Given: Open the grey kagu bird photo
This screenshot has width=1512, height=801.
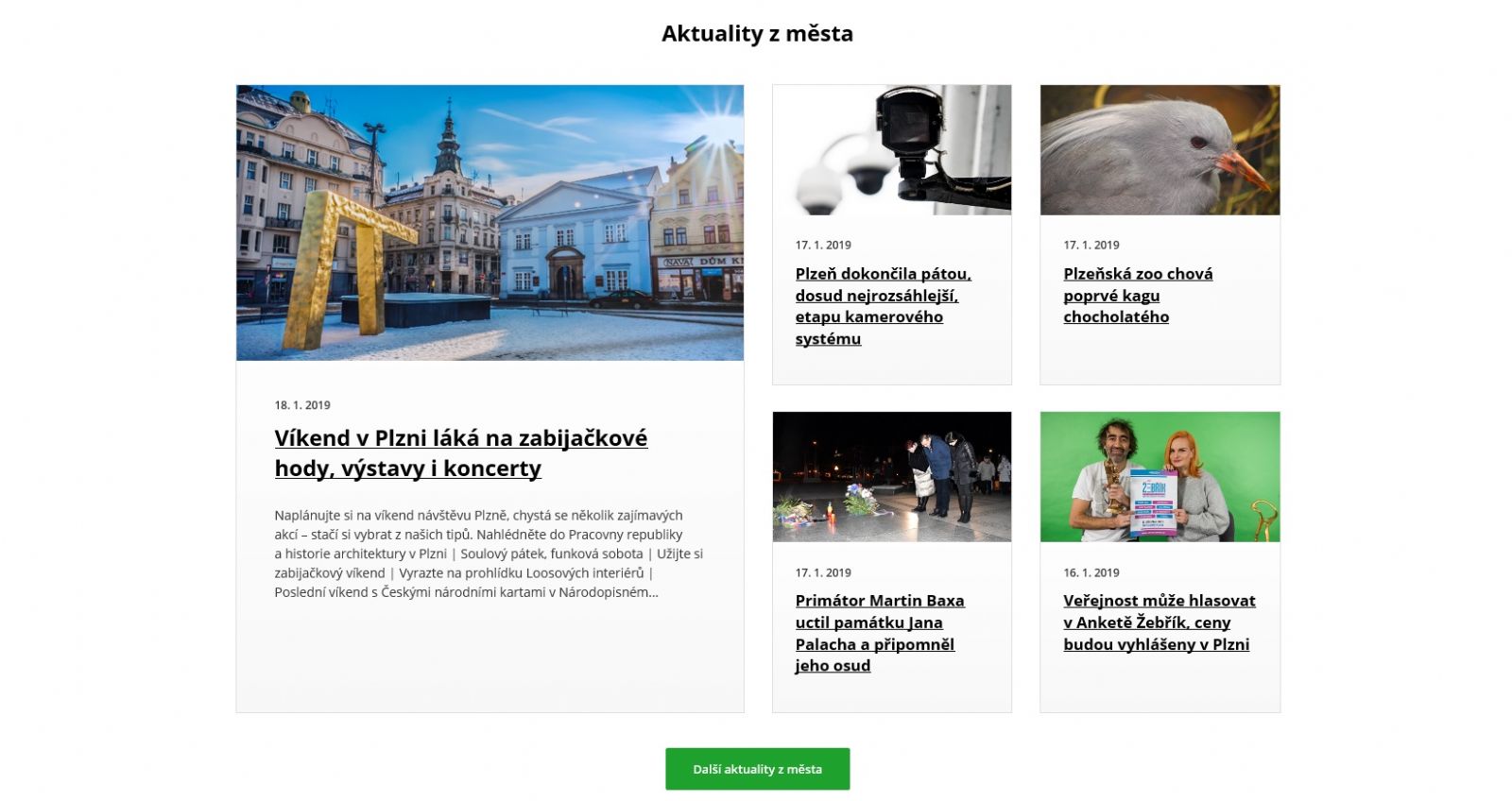Looking at the screenshot, I should tap(1160, 150).
